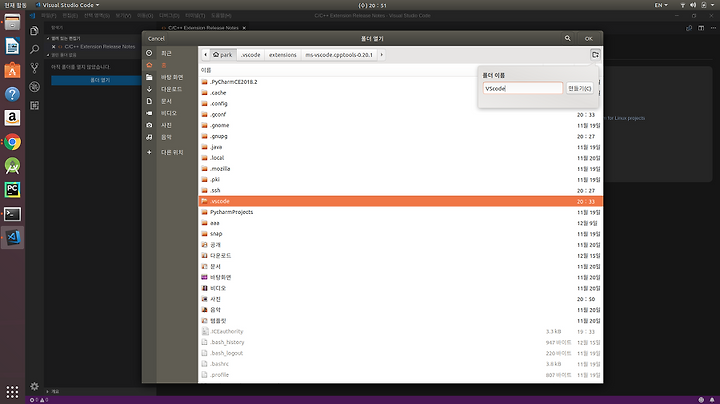Go to Downloads in the dialog sidebar
The image size is (720, 404).
tap(171, 89)
